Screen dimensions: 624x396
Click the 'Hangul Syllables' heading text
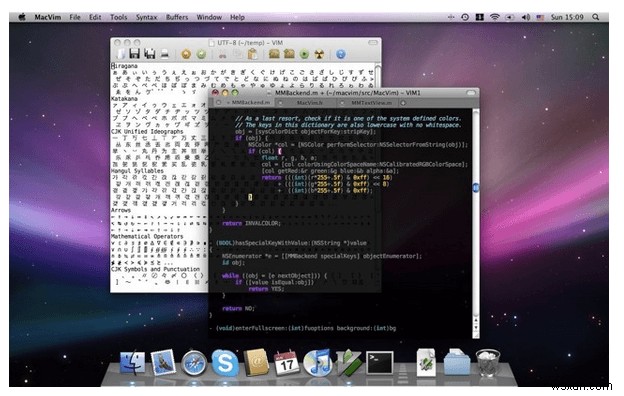click(137, 171)
